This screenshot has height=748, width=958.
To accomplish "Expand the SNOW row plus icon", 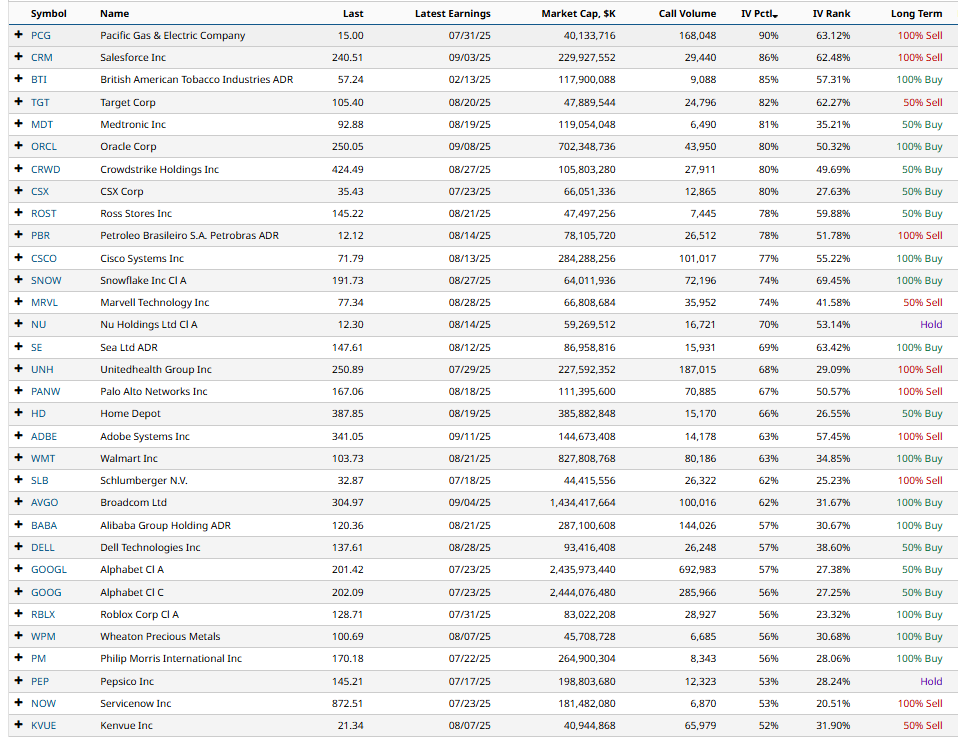I will [18, 280].
